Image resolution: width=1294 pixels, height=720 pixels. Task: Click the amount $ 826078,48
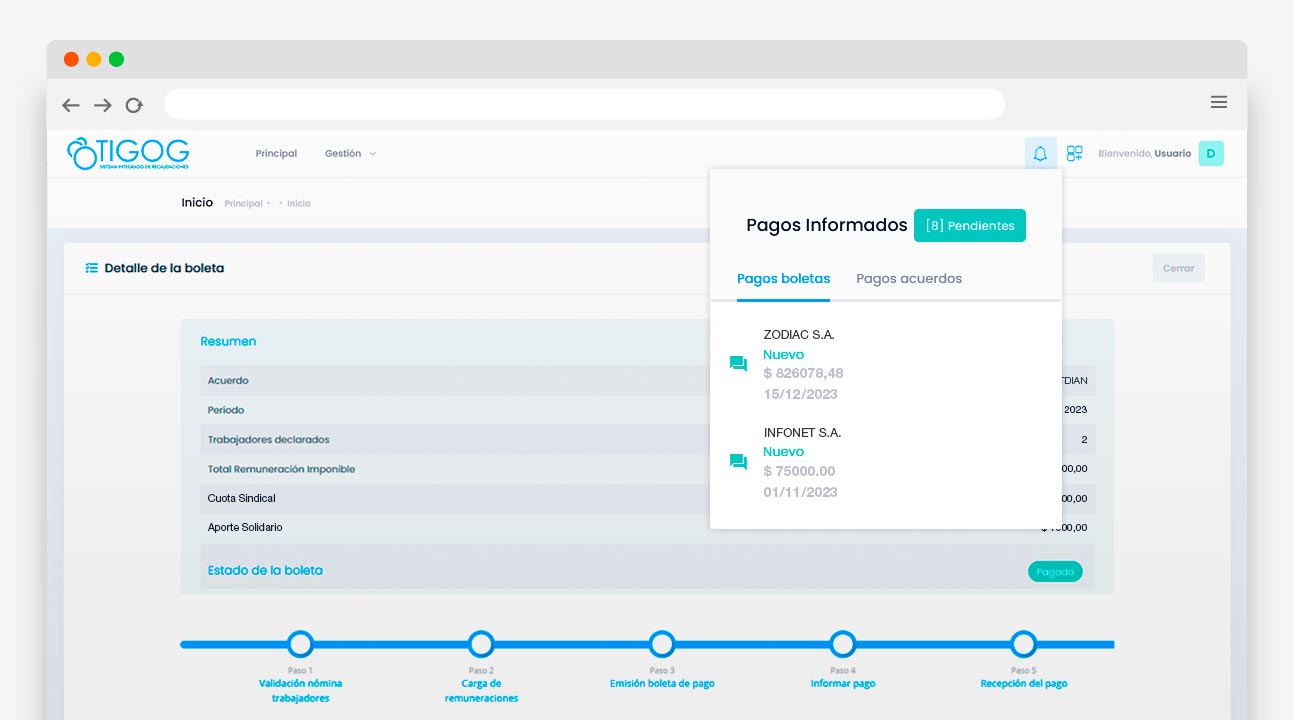803,373
